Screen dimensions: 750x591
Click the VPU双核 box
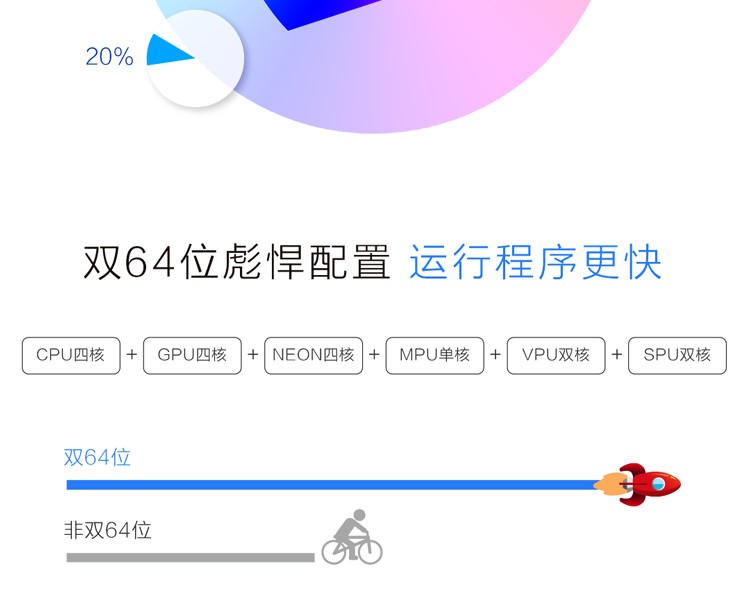[x=556, y=355]
